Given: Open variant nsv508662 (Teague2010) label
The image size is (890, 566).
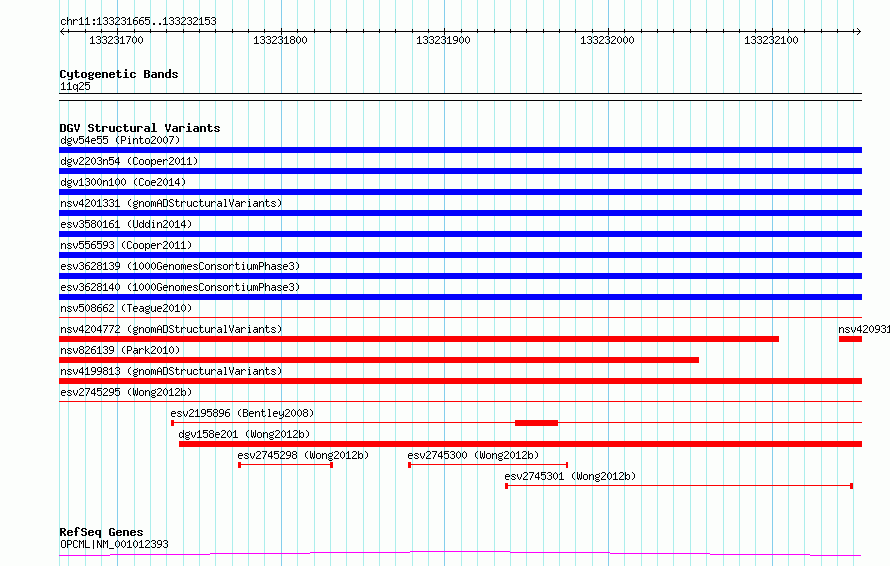Looking at the screenshot, I should coord(126,308).
